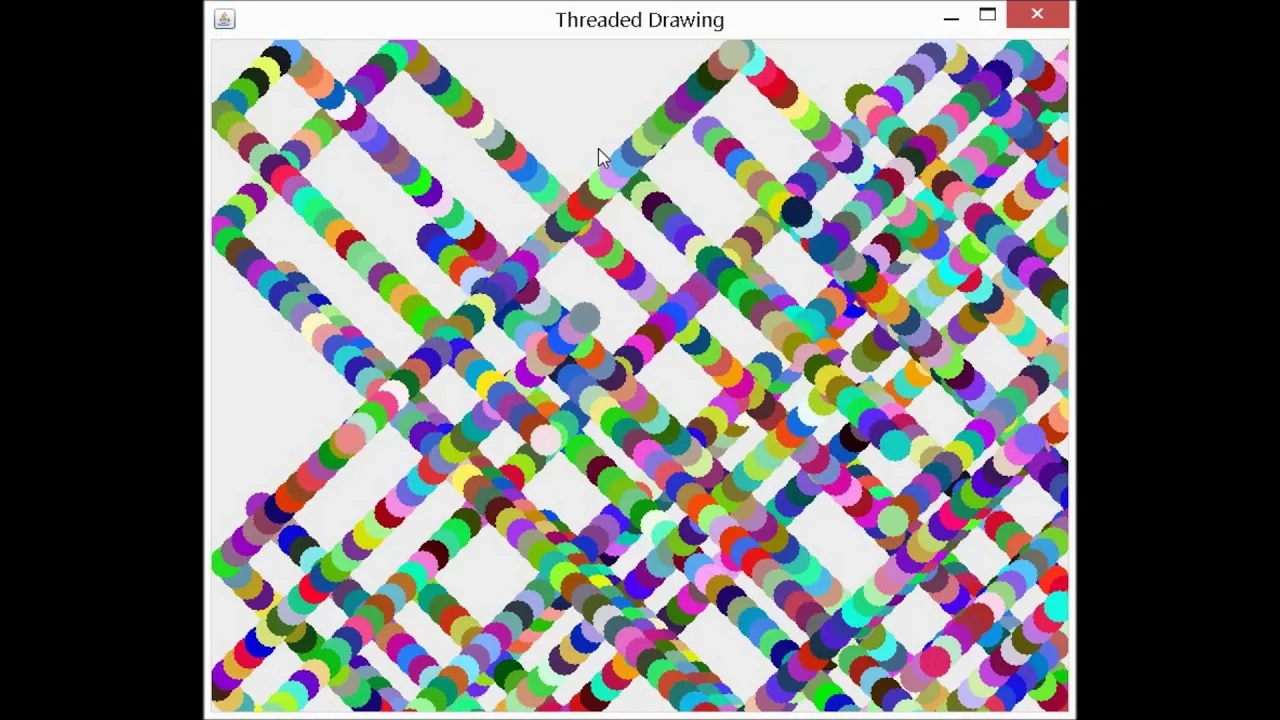
Task: Click the Java icon in title bar
Action: click(224, 19)
